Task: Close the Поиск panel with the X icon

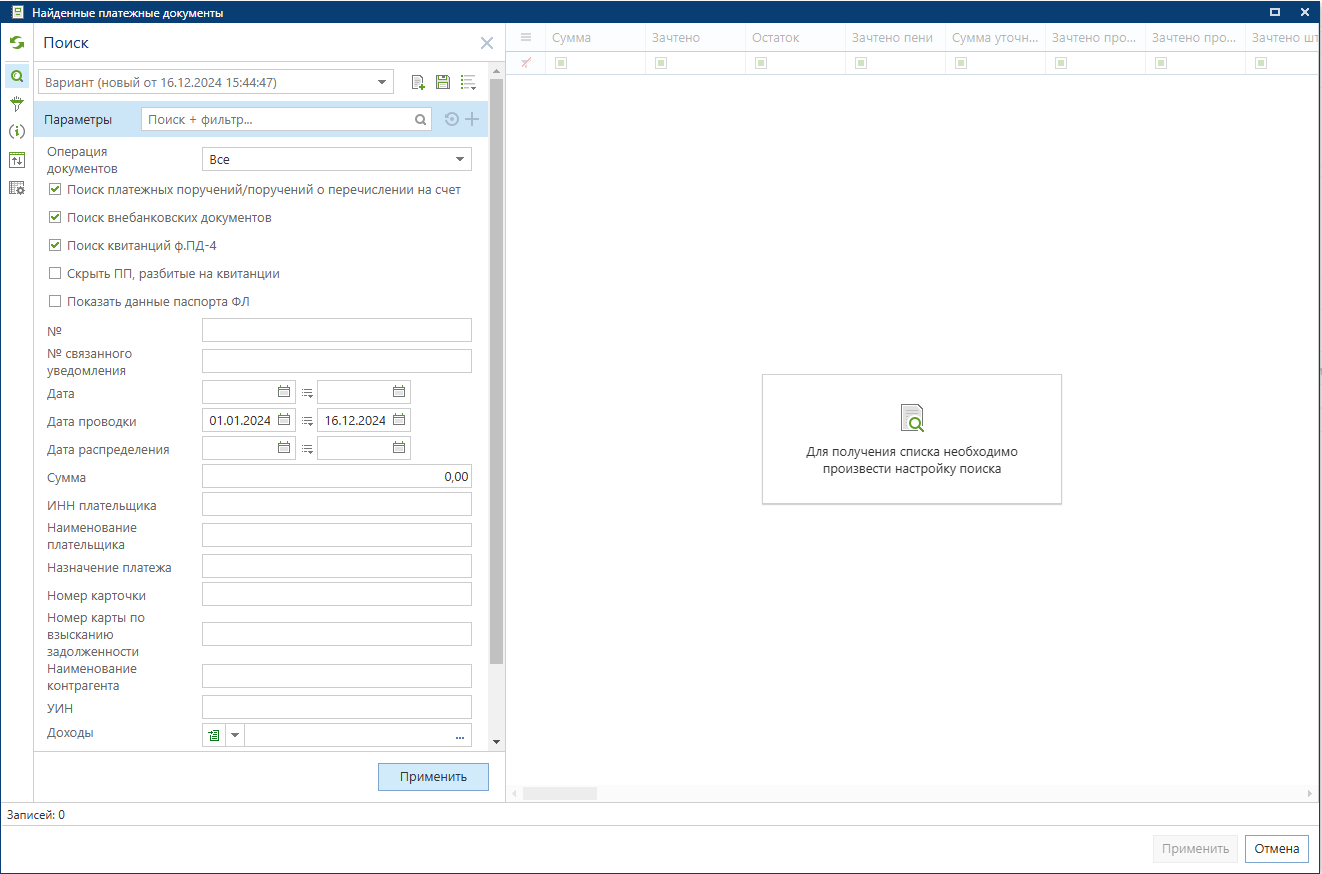Action: (x=487, y=43)
